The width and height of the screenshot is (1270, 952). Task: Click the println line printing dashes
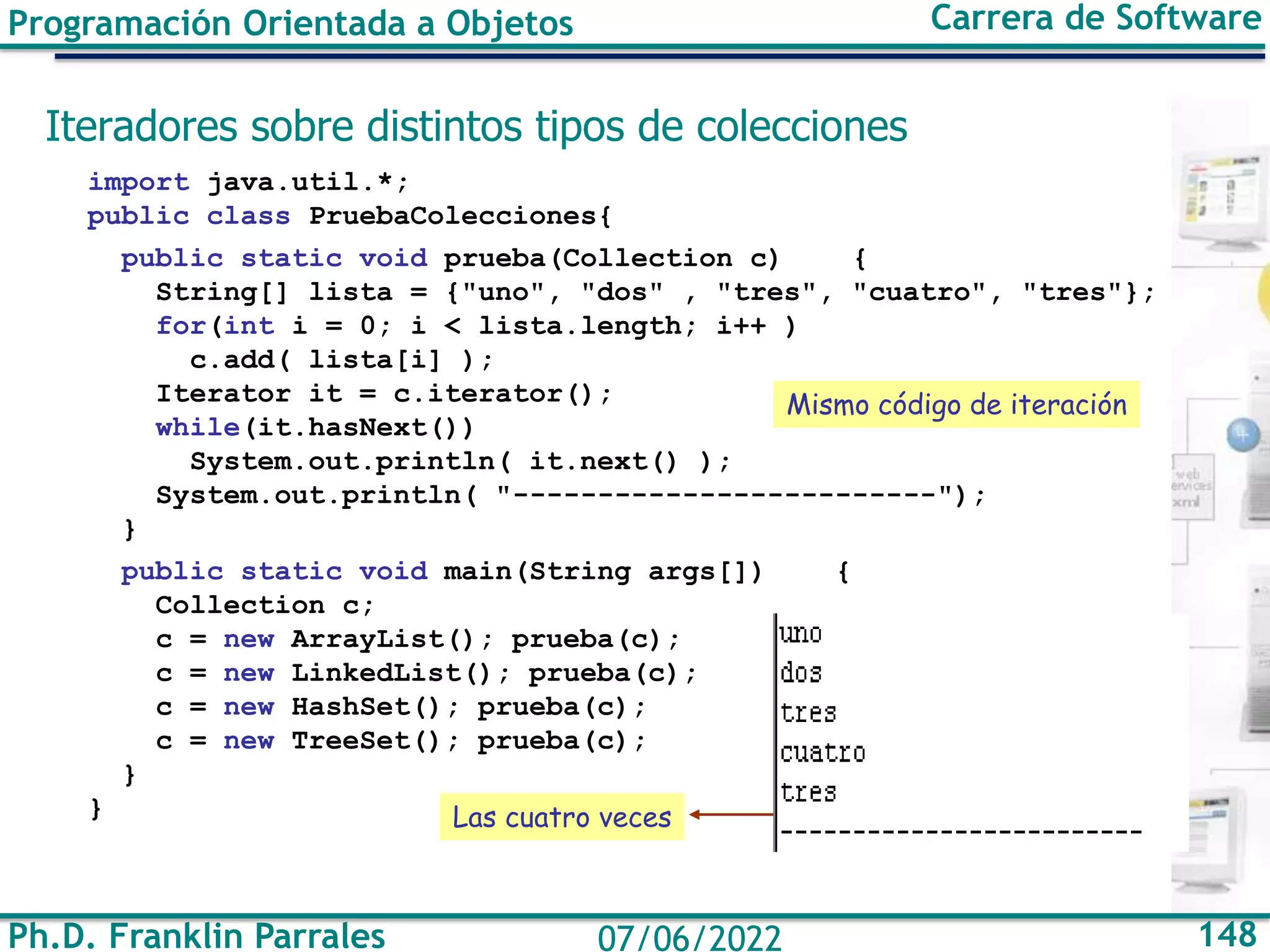(x=571, y=496)
